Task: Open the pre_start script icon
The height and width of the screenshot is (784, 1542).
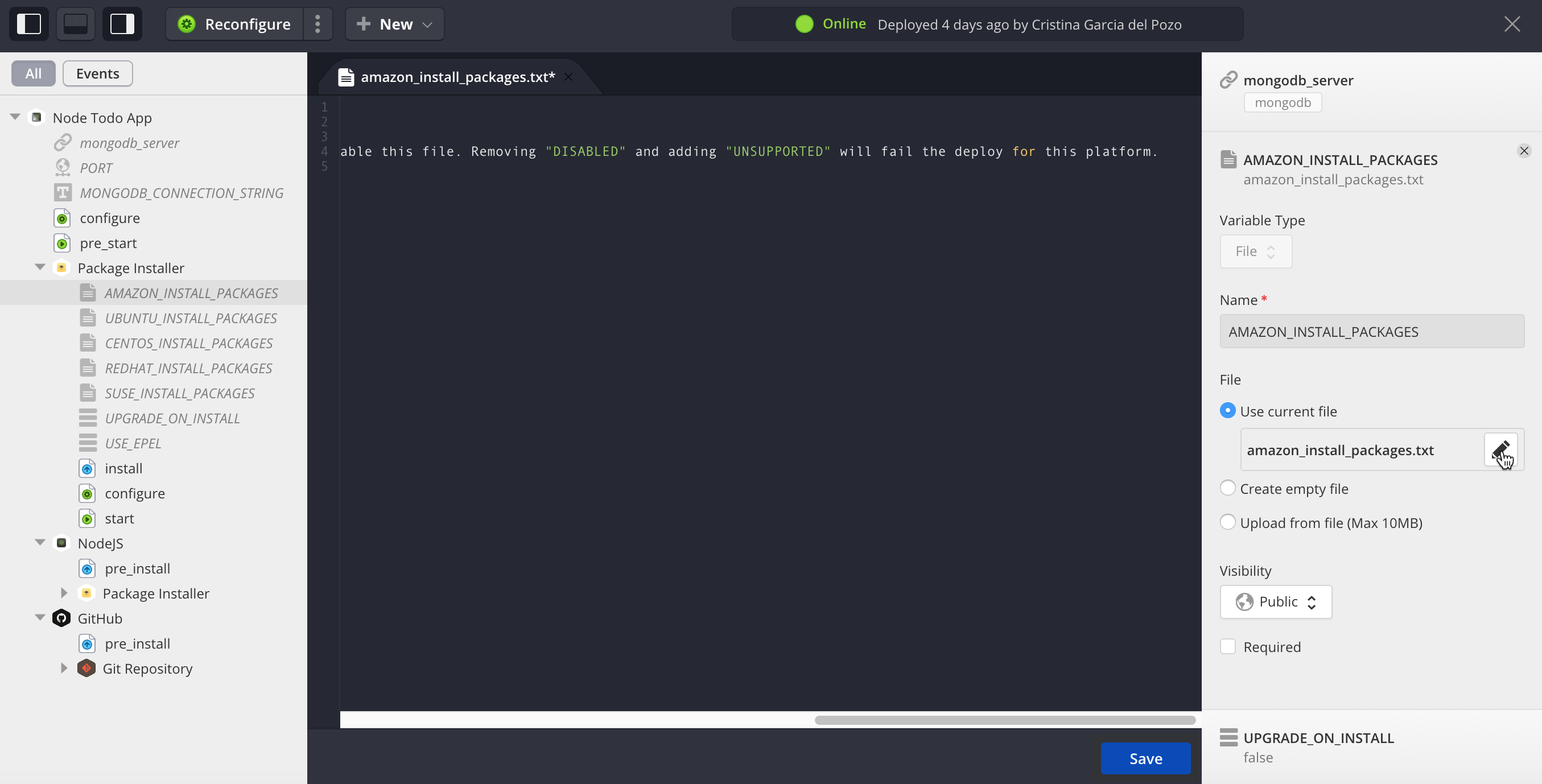Action: [62, 243]
